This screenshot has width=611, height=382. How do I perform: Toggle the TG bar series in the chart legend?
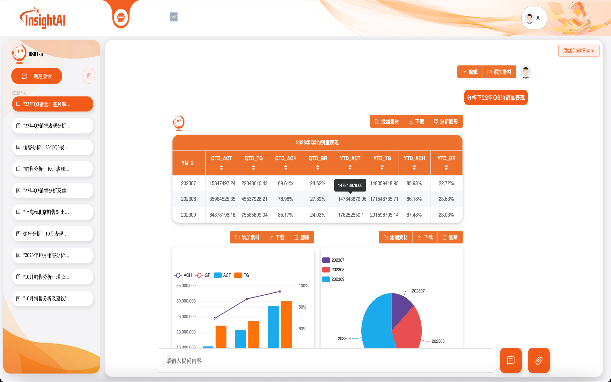[242, 275]
